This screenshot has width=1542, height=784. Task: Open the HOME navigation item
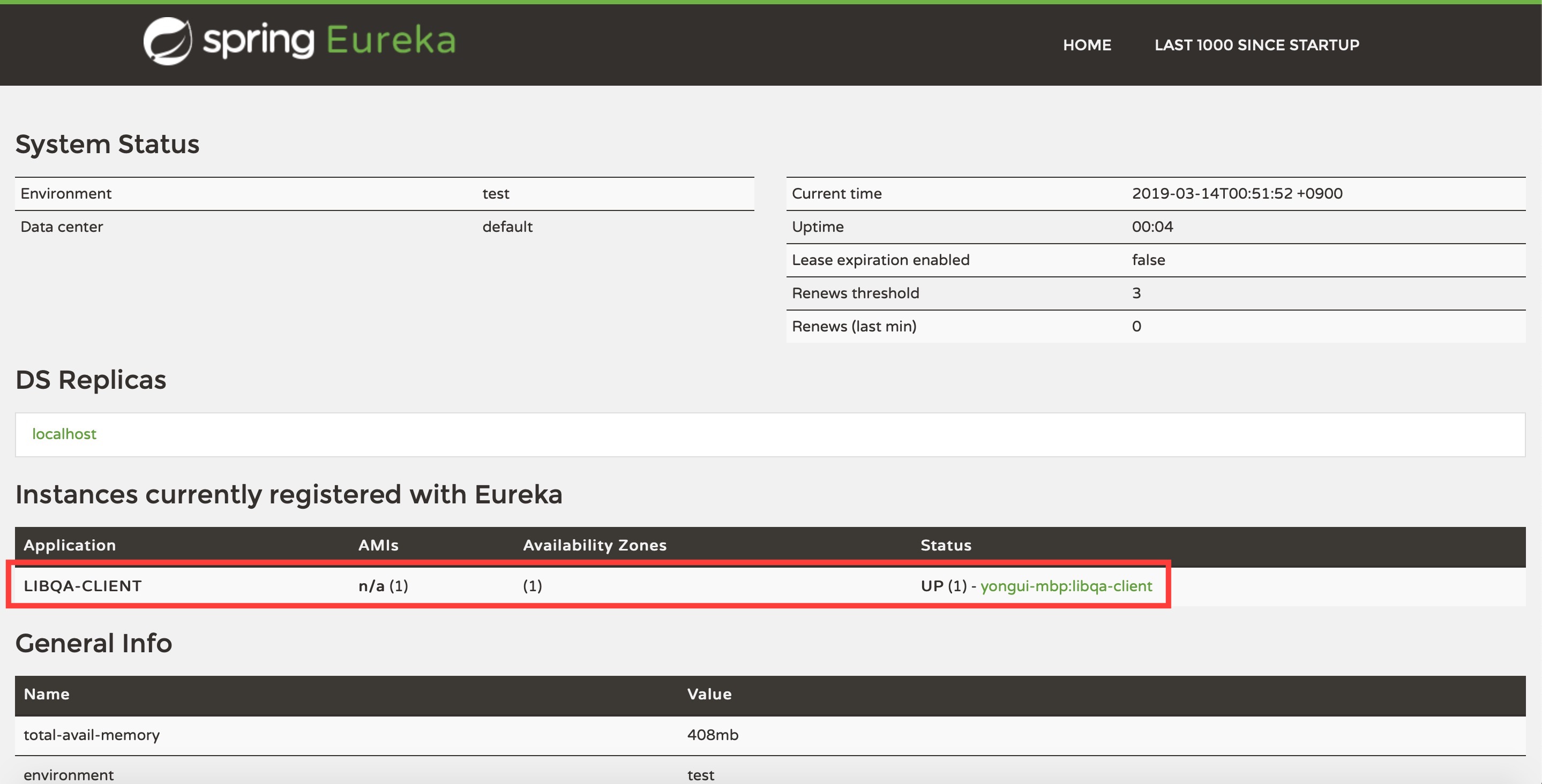click(x=1087, y=45)
